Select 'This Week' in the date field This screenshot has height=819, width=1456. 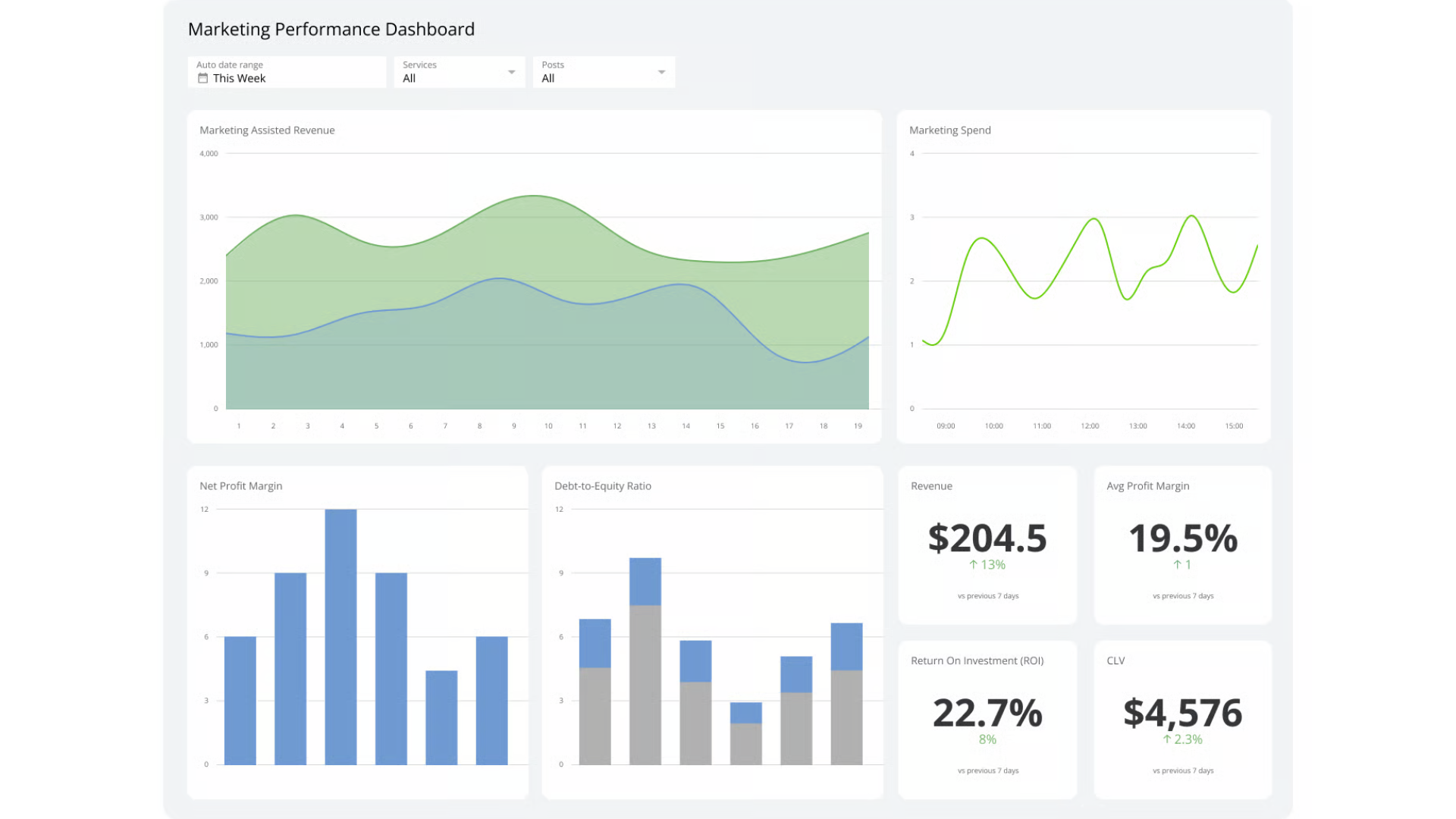(x=240, y=78)
